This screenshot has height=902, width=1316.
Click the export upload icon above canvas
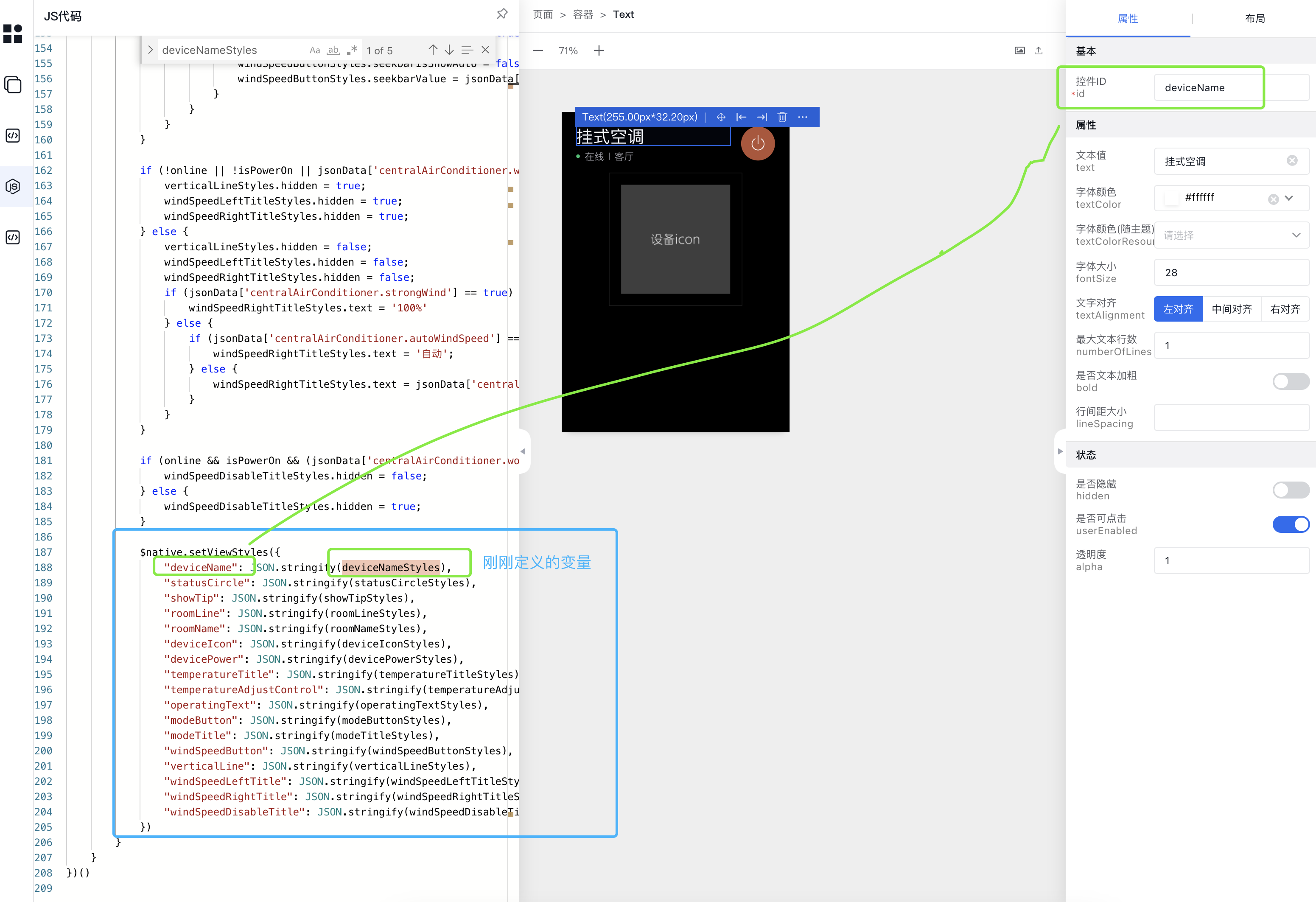pos(1039,50)
